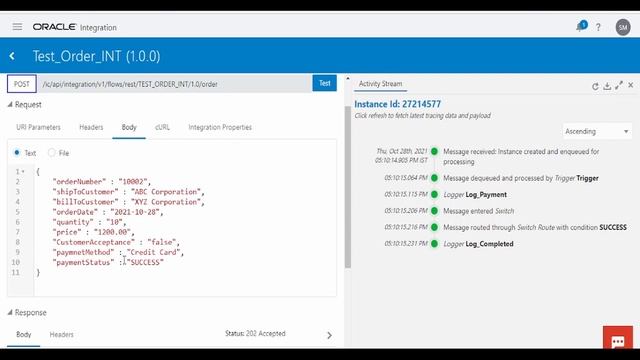Click the Test_Order_INT (1.0.0) title
Viewport: 640px width, 360px height.
(96, 56)
